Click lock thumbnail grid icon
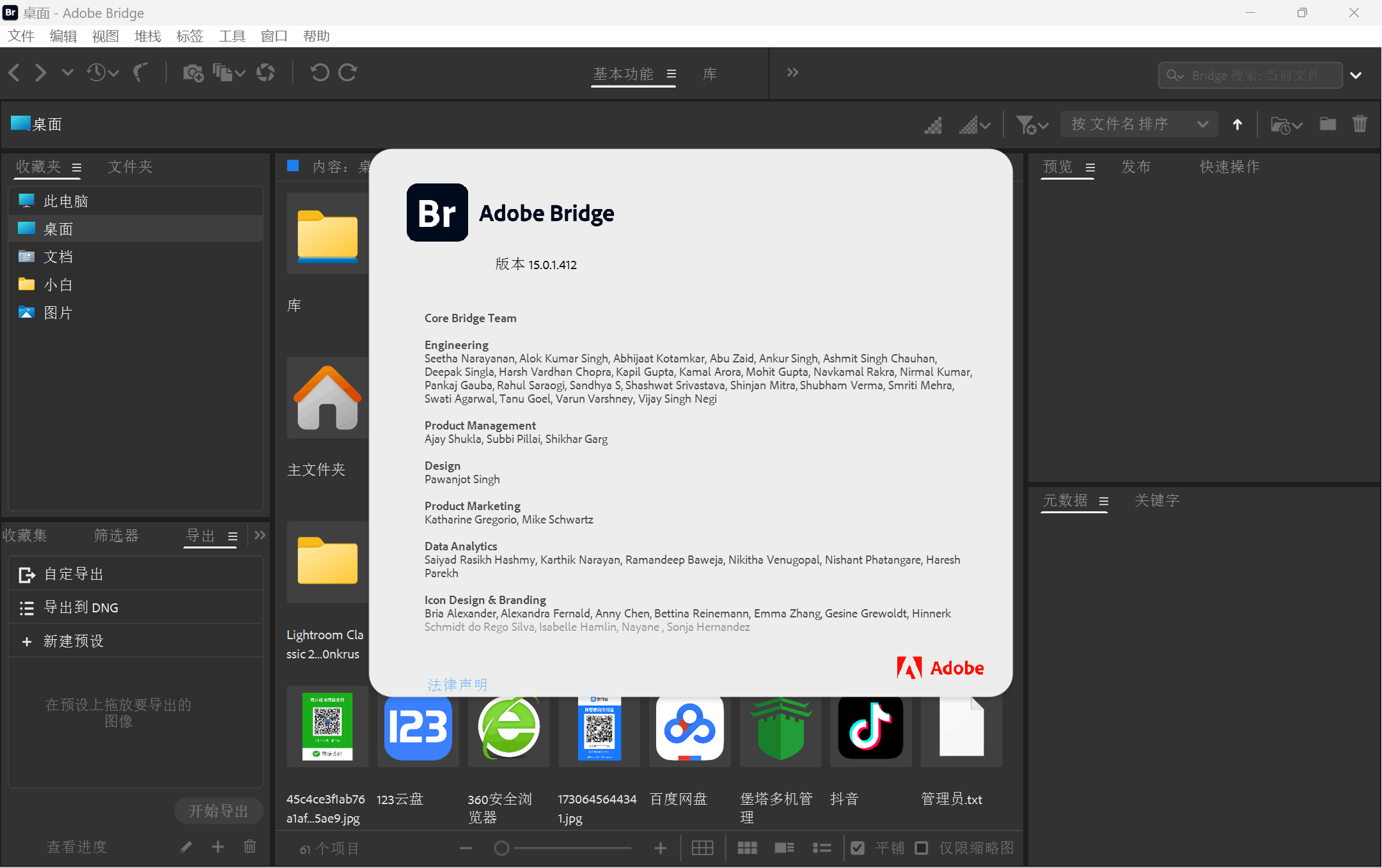The height and width of the screenshot is (868, 1382). 702,848
